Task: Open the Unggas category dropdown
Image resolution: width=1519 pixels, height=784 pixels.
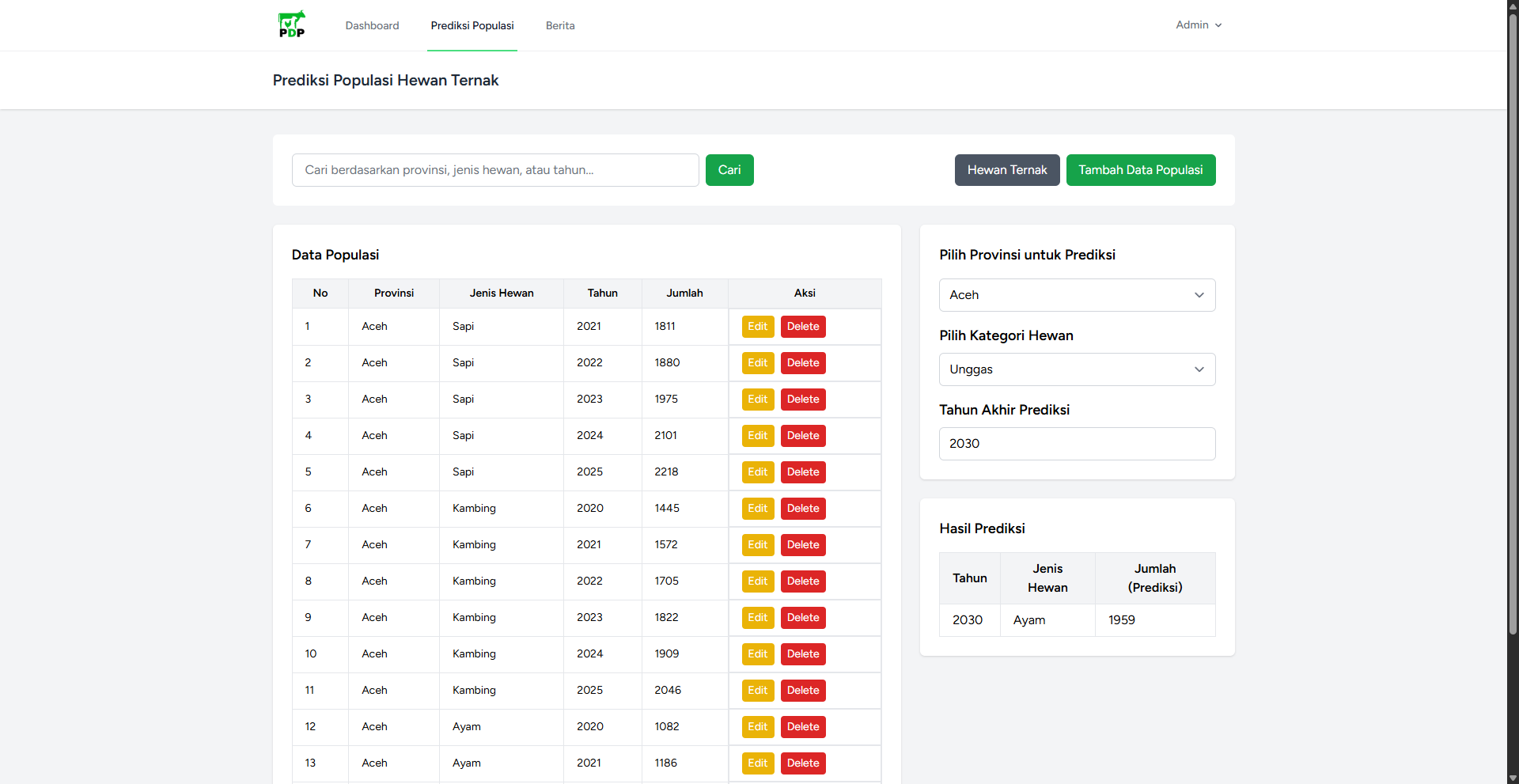Action: pos(1076,369)
